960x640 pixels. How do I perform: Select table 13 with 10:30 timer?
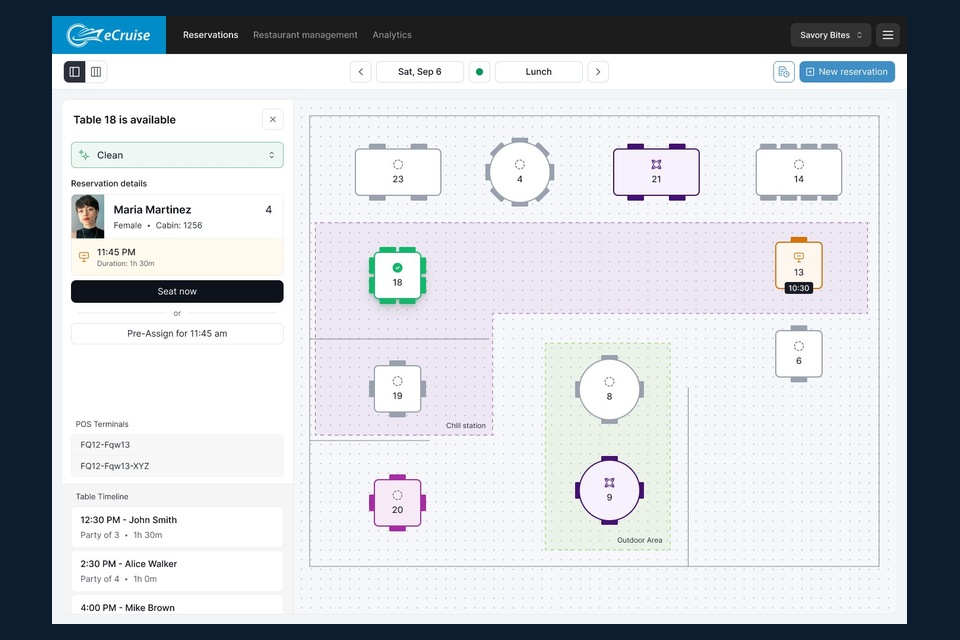[x=798, y=266]
